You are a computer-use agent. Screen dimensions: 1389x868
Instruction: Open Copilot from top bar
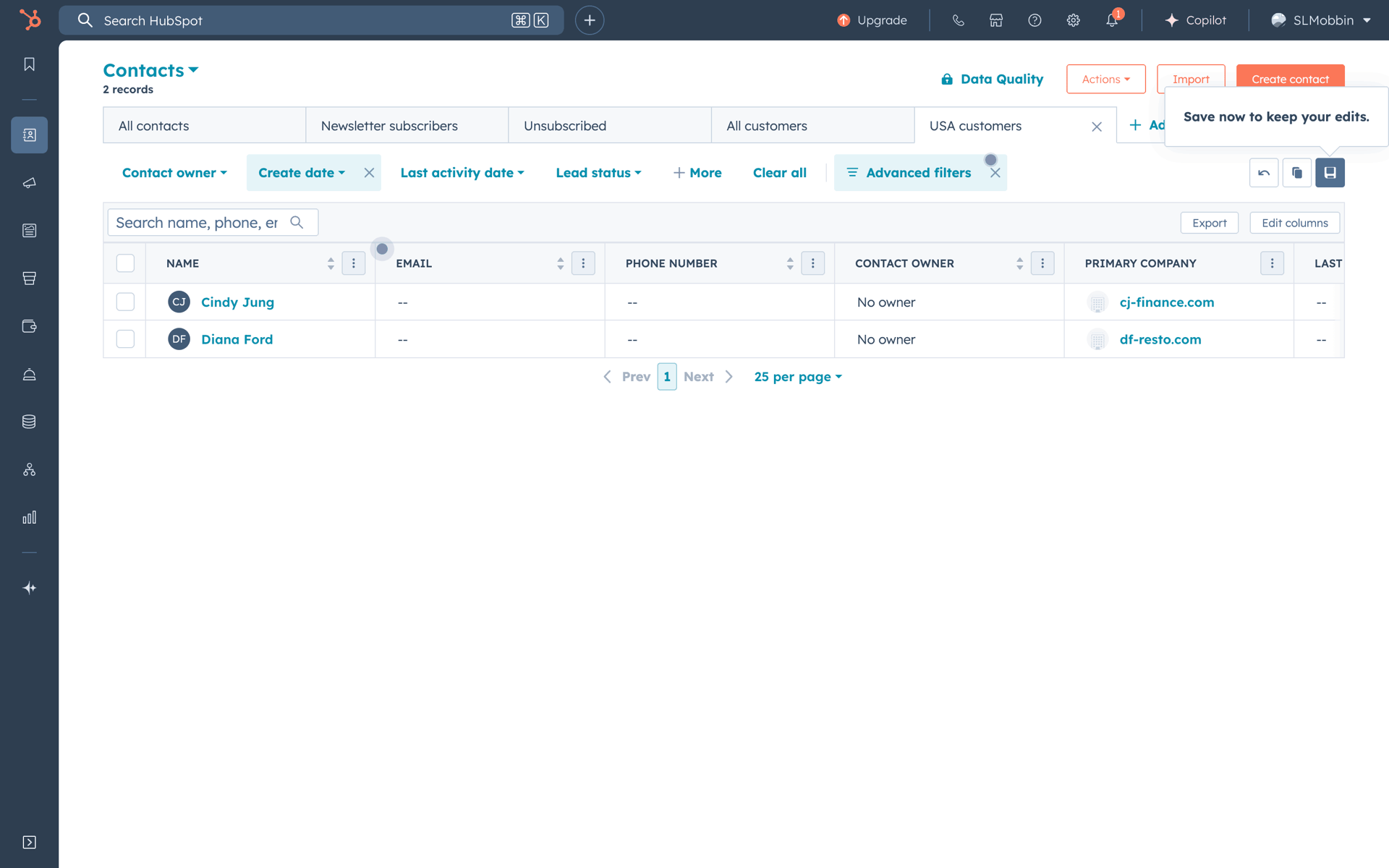click(x=1195, y=20)
